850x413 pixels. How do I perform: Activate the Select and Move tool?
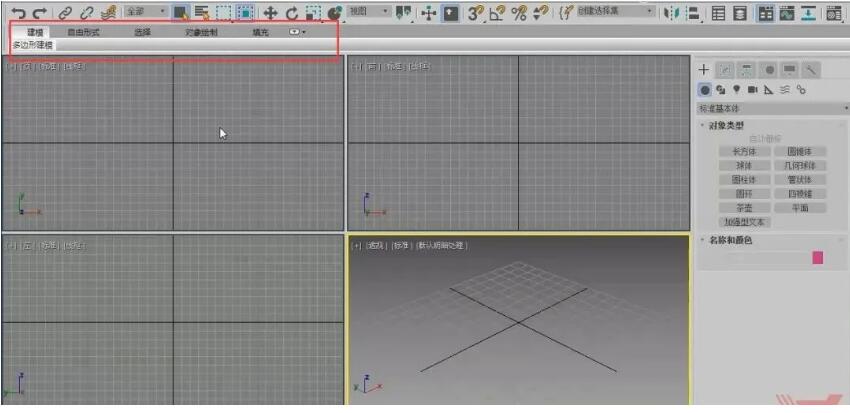point(270,13)
